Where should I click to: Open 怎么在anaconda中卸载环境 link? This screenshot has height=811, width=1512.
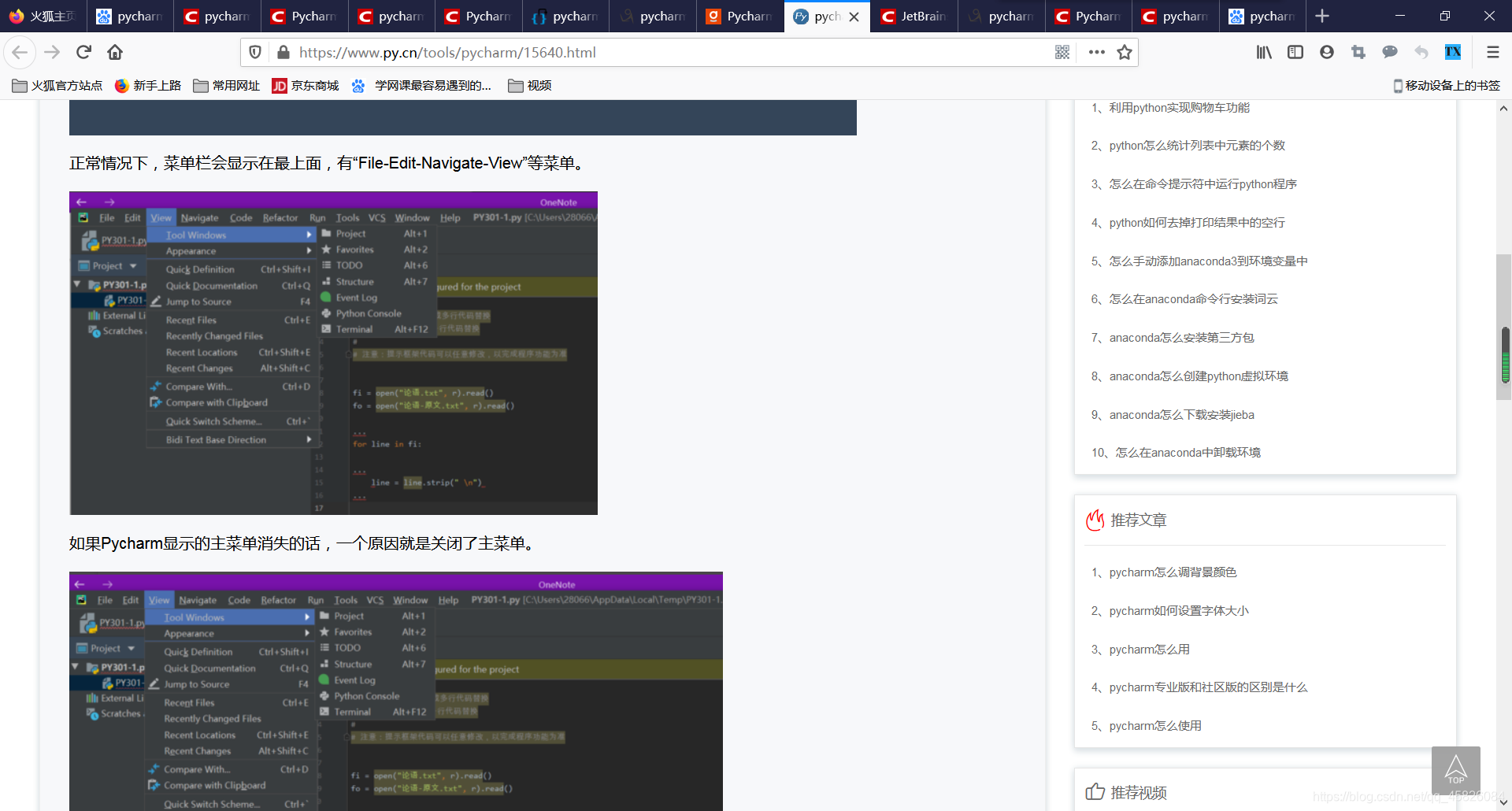(1188, 453)
